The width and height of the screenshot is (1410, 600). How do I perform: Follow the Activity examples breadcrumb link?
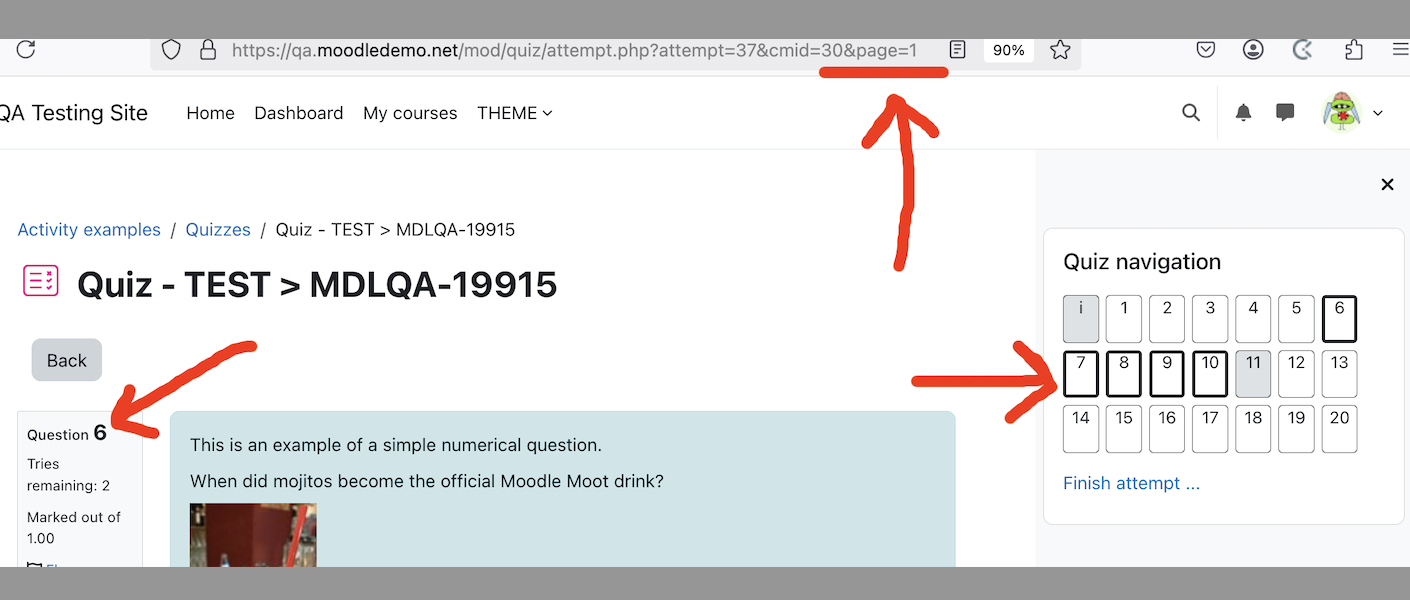click(89, 230)
